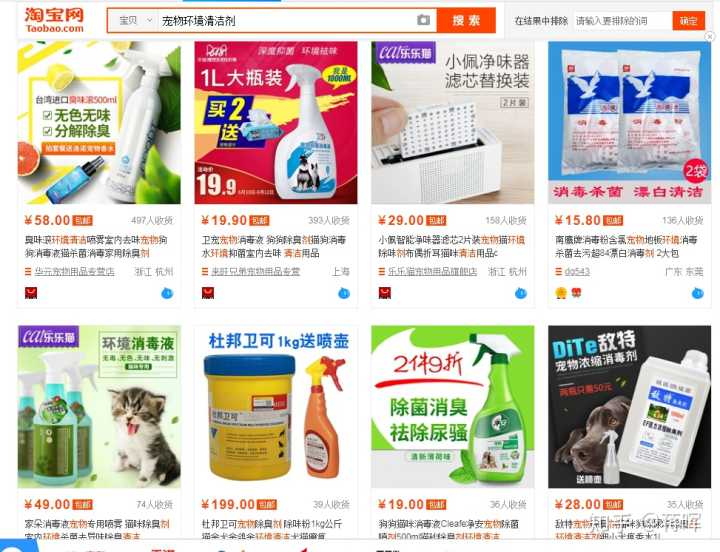Open the Taobao logo homepage link

click(x=54, y=20)
